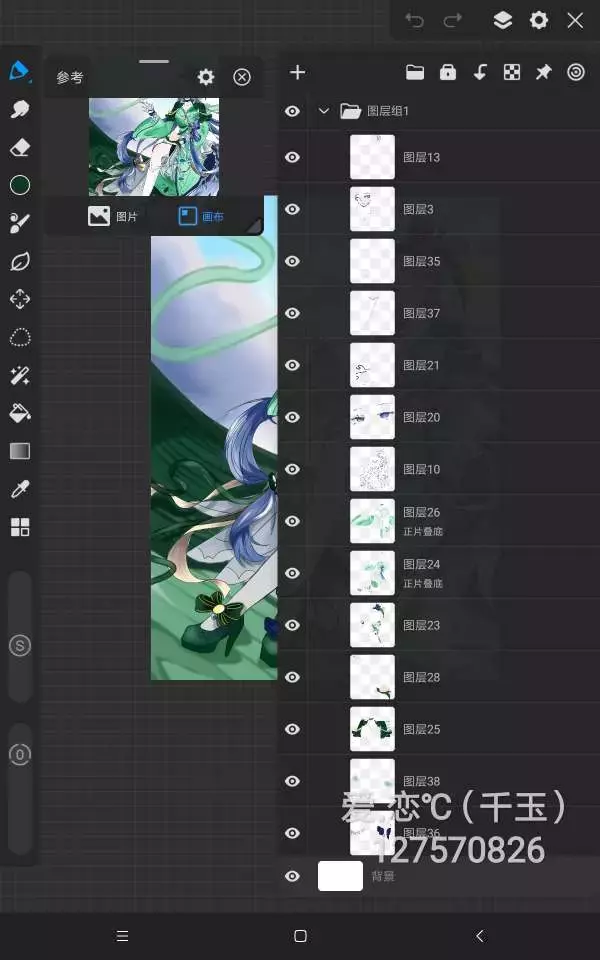
Task: Hide layer 图层26
Action: click(x=293, y=521)
